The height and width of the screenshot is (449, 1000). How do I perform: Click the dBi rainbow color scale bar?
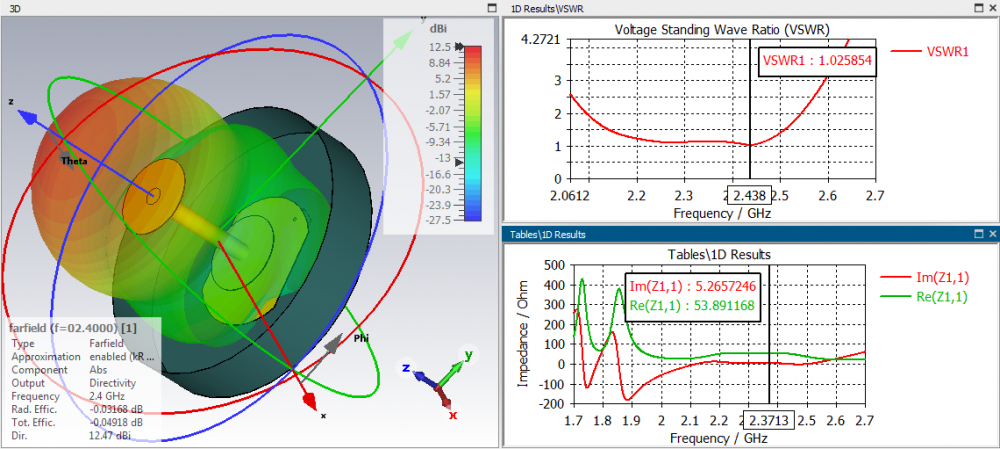point(473,133)
